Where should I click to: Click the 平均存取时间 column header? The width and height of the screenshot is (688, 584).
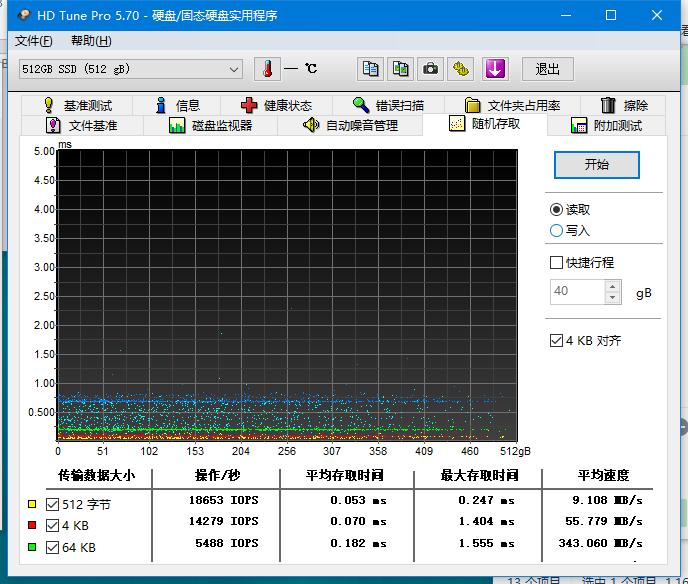pos(345,475)
